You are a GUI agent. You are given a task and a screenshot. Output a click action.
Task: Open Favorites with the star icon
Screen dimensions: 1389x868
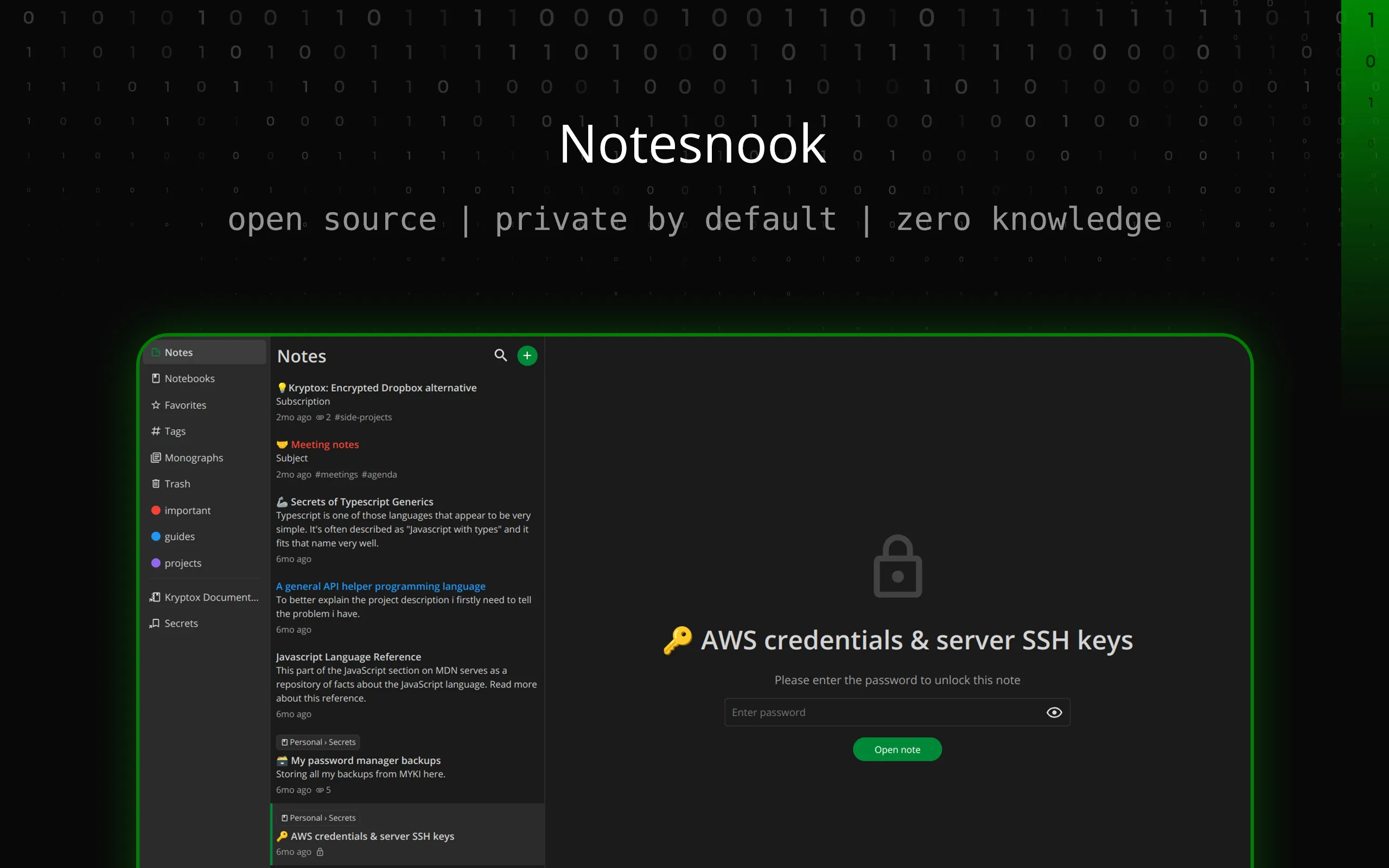coord(185,405)
